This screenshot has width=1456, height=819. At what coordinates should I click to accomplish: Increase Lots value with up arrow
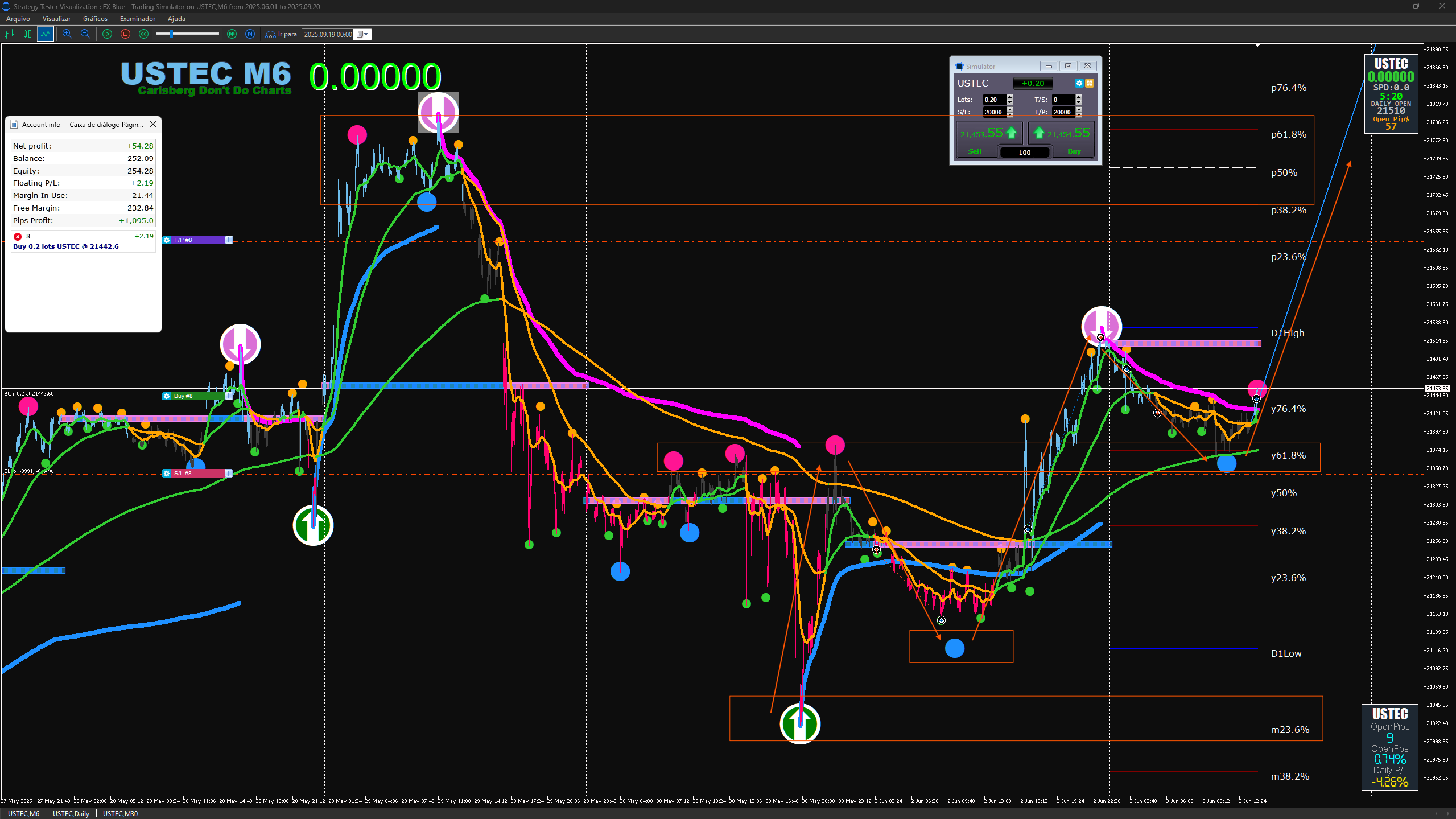[1010, 97]
